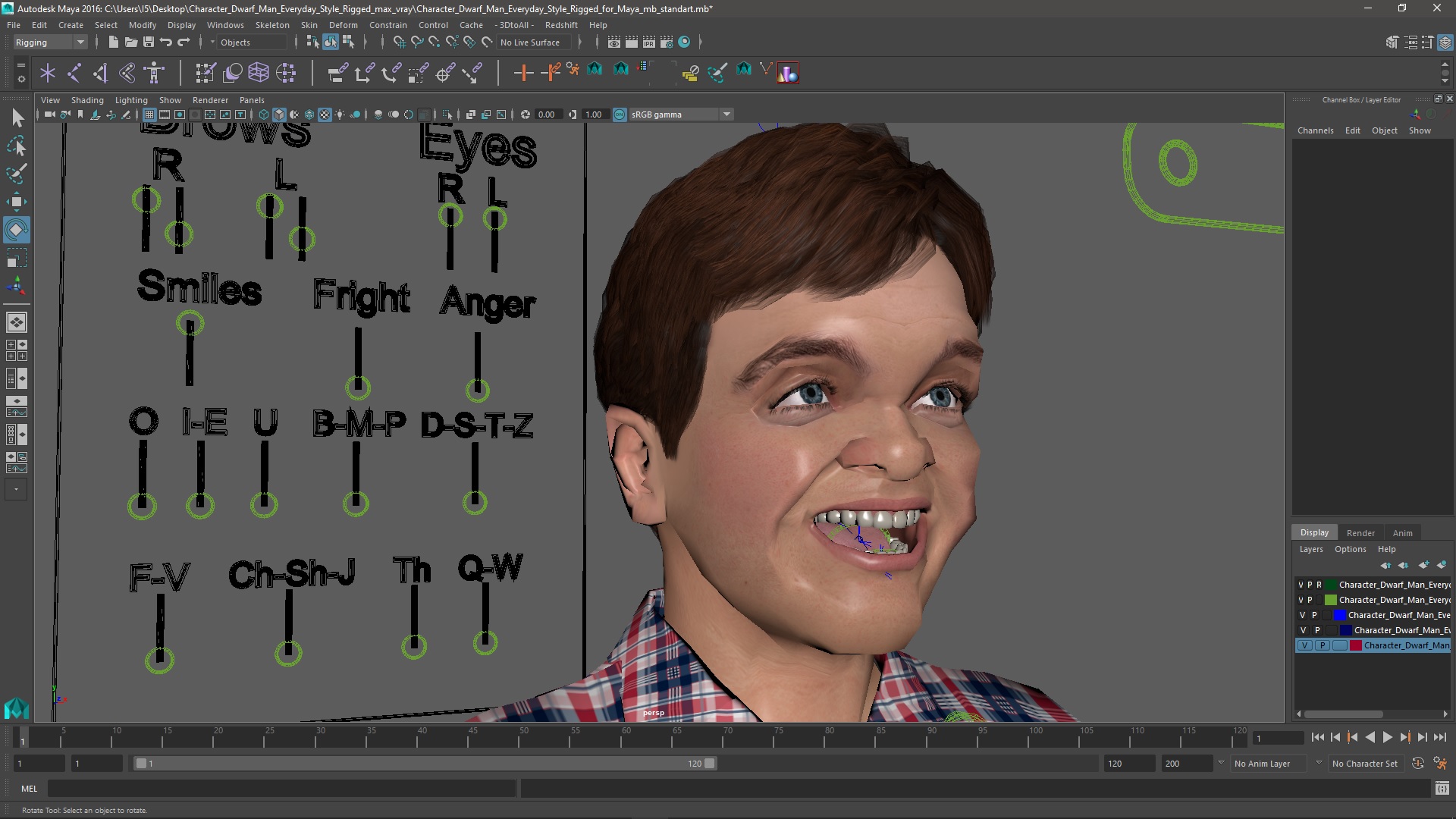Open the Channels menu in Channel Box
This screenshot has width=1456, height=819.
(x=1315, y=130)
